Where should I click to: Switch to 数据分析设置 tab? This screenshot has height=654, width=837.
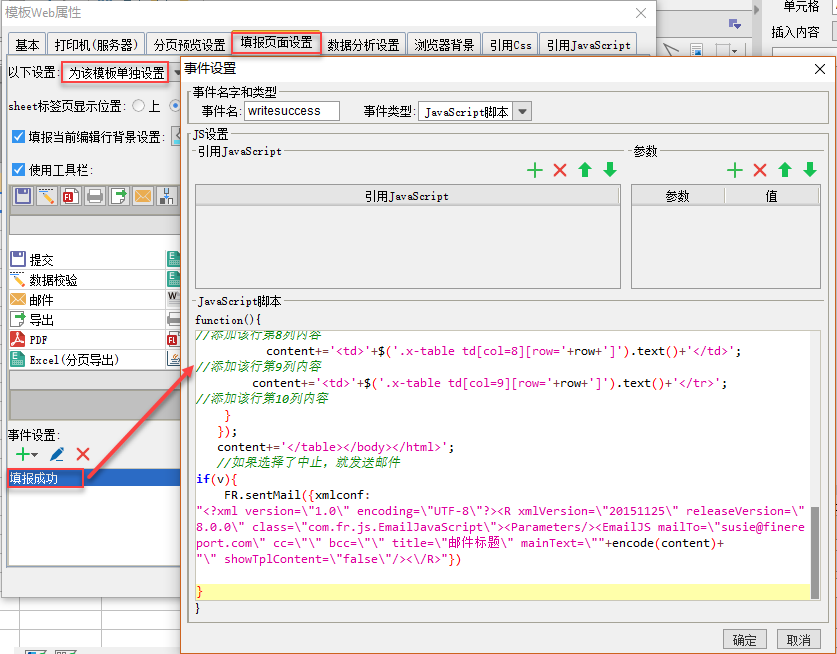[x=363, y=45]
